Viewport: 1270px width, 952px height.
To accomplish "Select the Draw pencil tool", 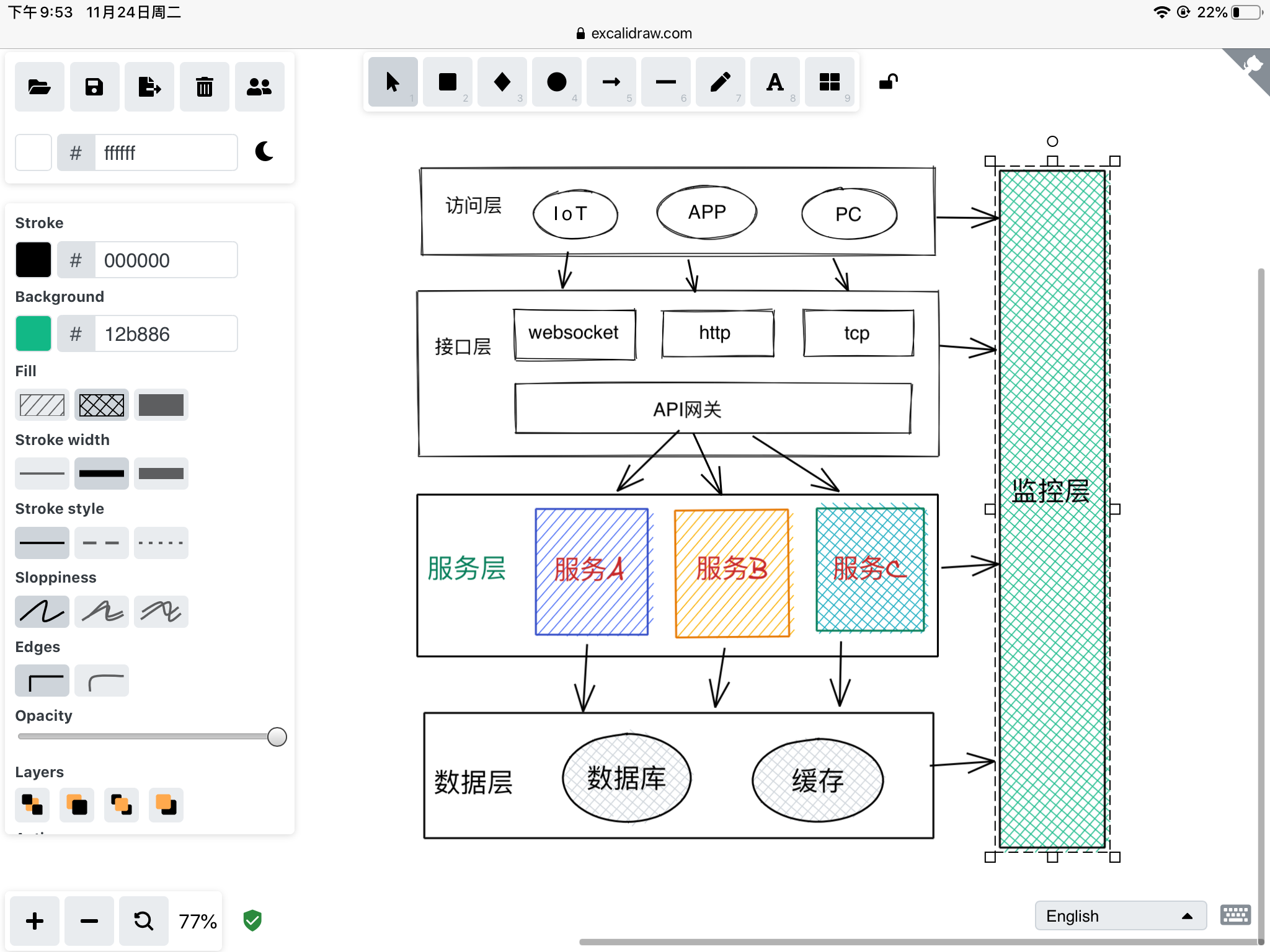I will coord(720,82).
